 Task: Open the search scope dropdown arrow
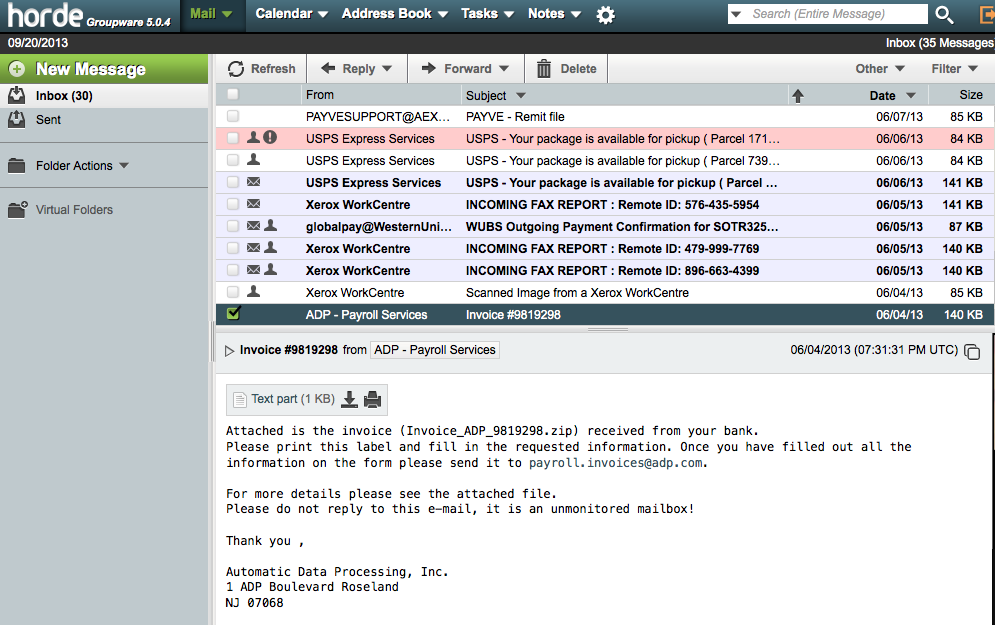pyautogui.click(x=736, y=14)
